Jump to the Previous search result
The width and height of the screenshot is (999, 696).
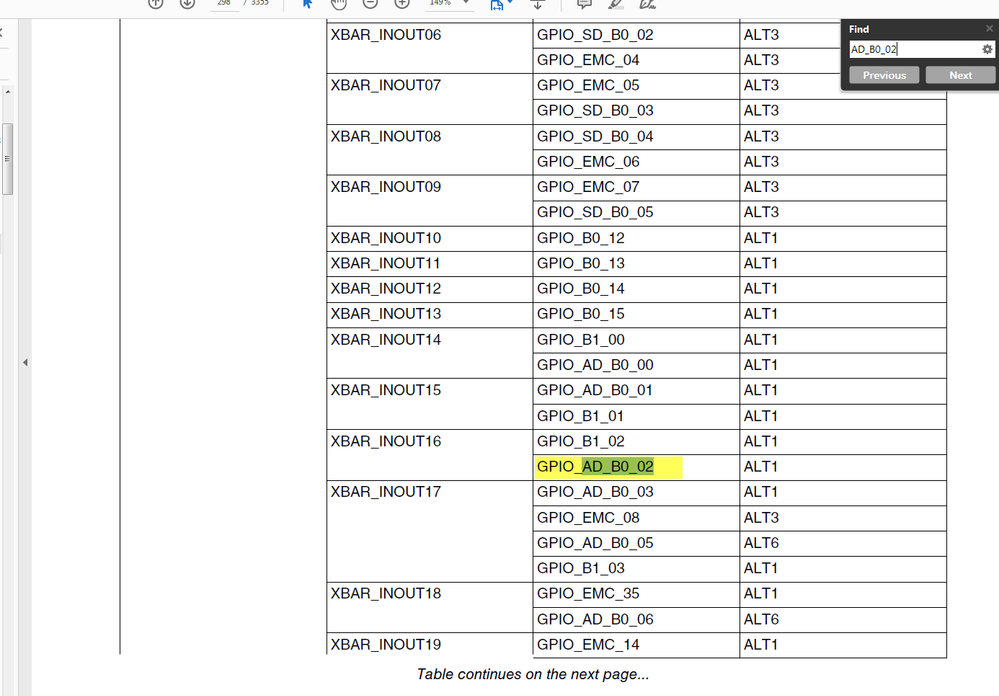point(884,75)
